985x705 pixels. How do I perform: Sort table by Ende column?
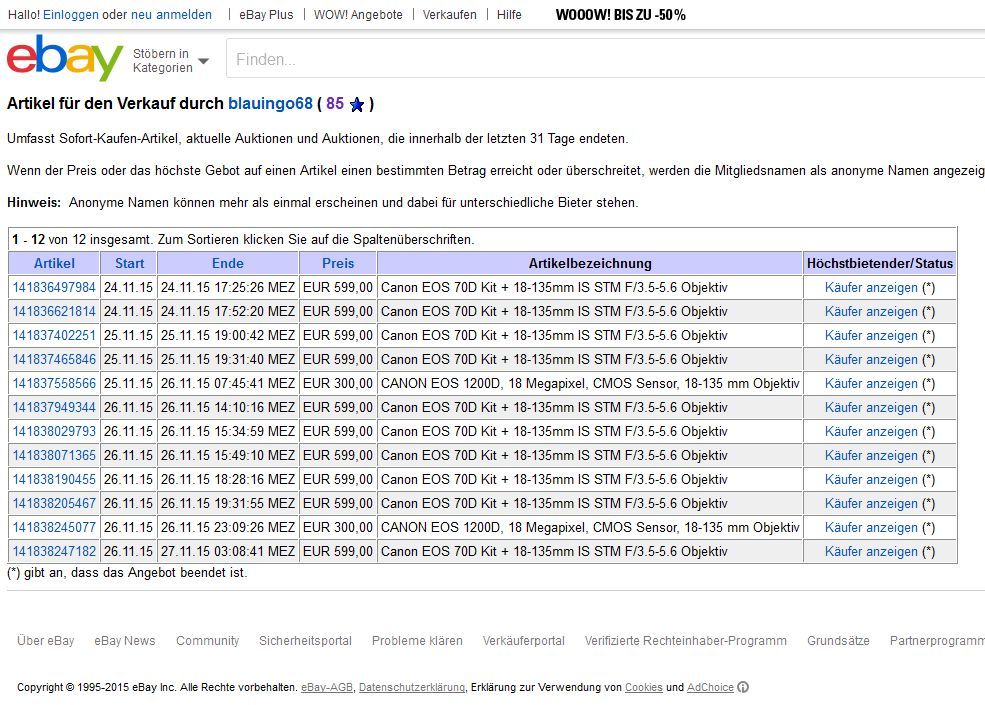(227, 263)
